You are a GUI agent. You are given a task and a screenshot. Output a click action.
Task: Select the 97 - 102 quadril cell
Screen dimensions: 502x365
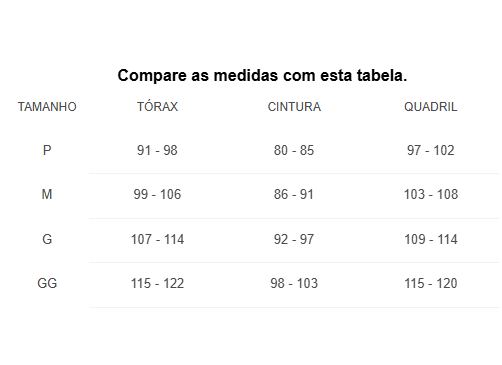point(431,150)
